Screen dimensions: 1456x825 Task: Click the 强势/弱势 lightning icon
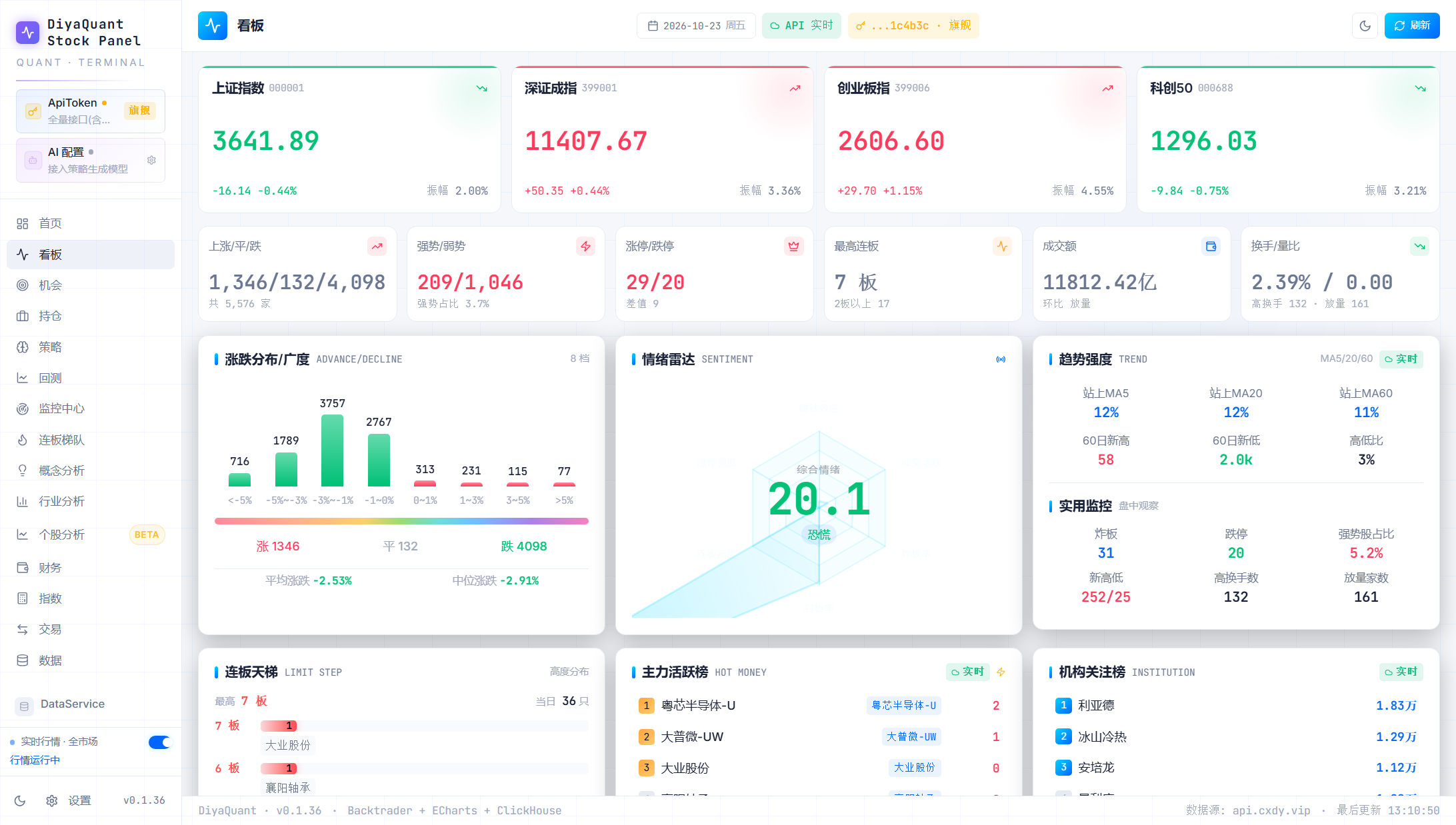[585, 247]
